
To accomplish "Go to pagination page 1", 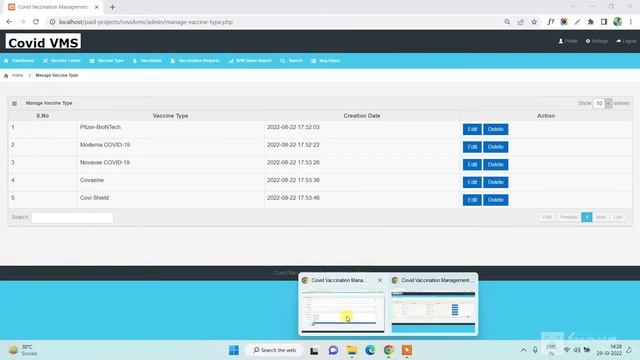I will click(587, 217).
